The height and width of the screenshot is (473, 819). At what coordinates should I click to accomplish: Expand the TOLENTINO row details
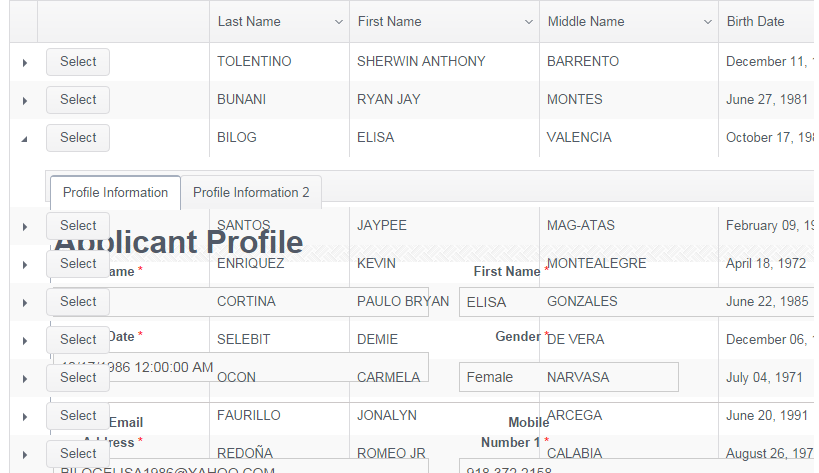(x=24, y=62)
